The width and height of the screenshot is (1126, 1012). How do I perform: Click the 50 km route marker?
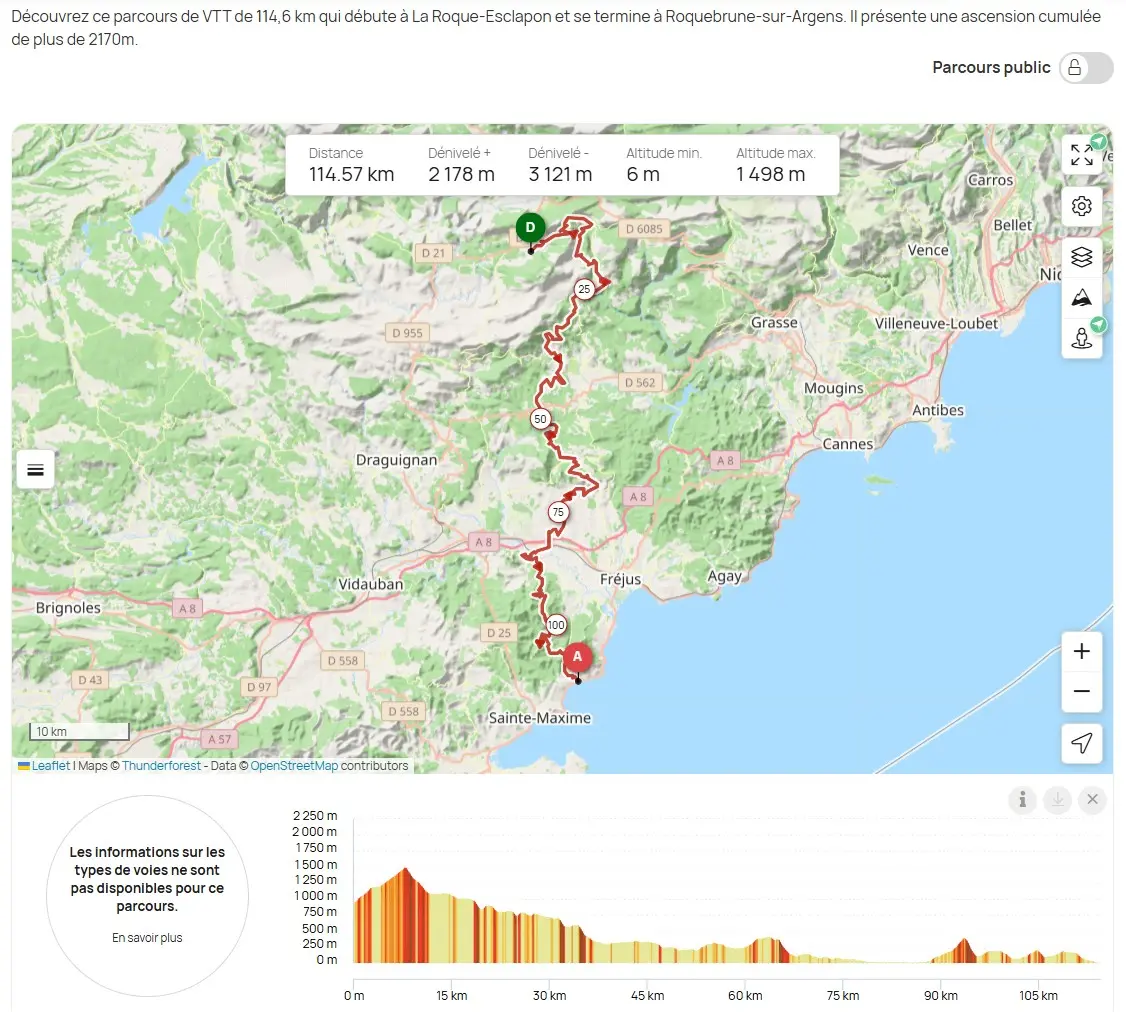(540, 419)
